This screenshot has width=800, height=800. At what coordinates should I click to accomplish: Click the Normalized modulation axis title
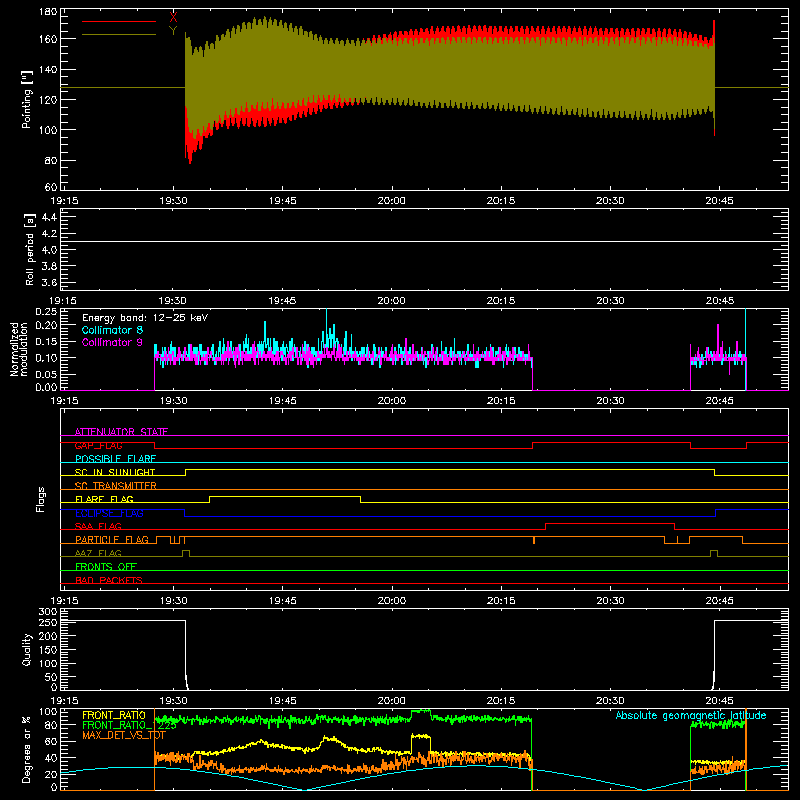click(x=19, y=349)
